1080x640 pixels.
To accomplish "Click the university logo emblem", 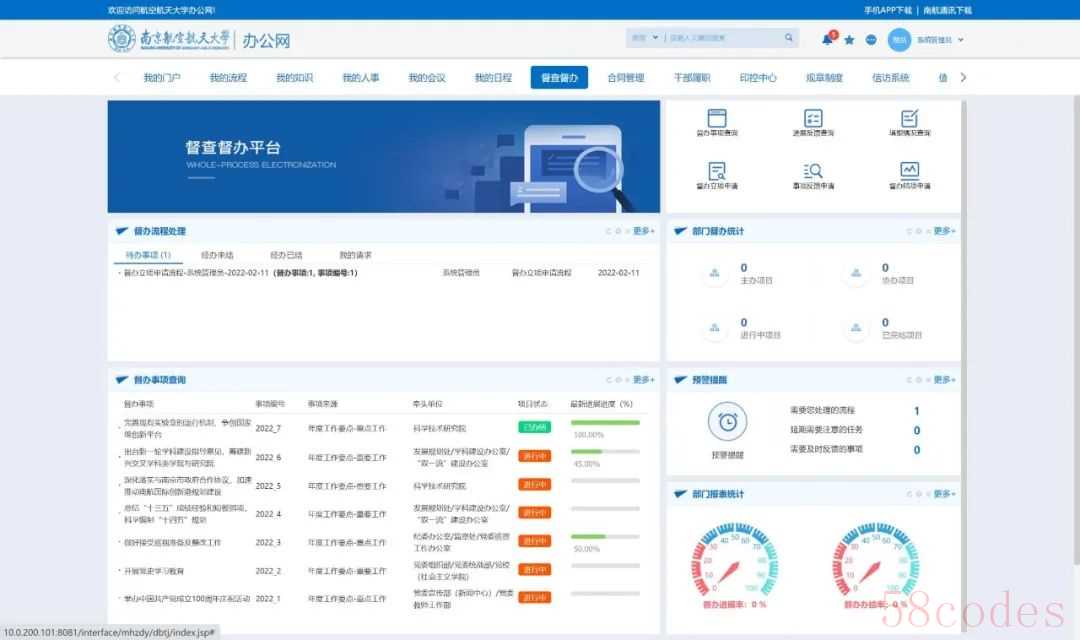I will click(x=122, y=39).
